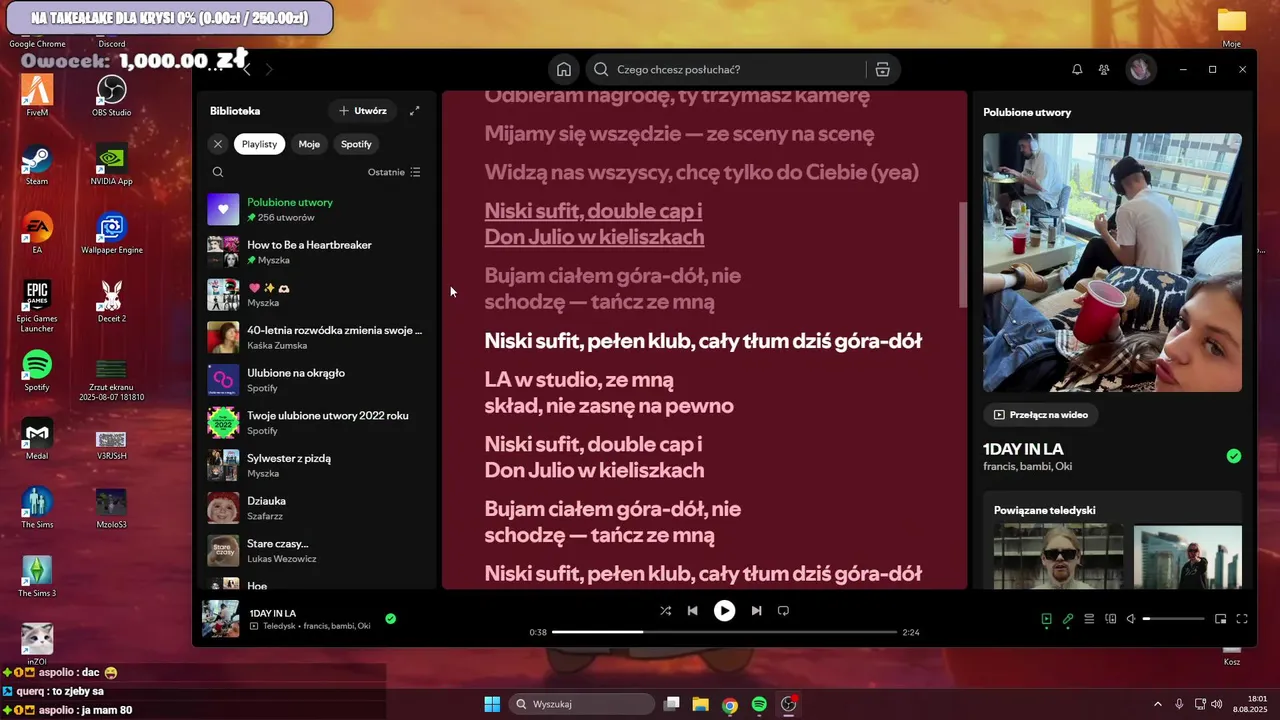Play the current song
The height and width of the screenshot is (720, 1280).
(x=724, y=610)
